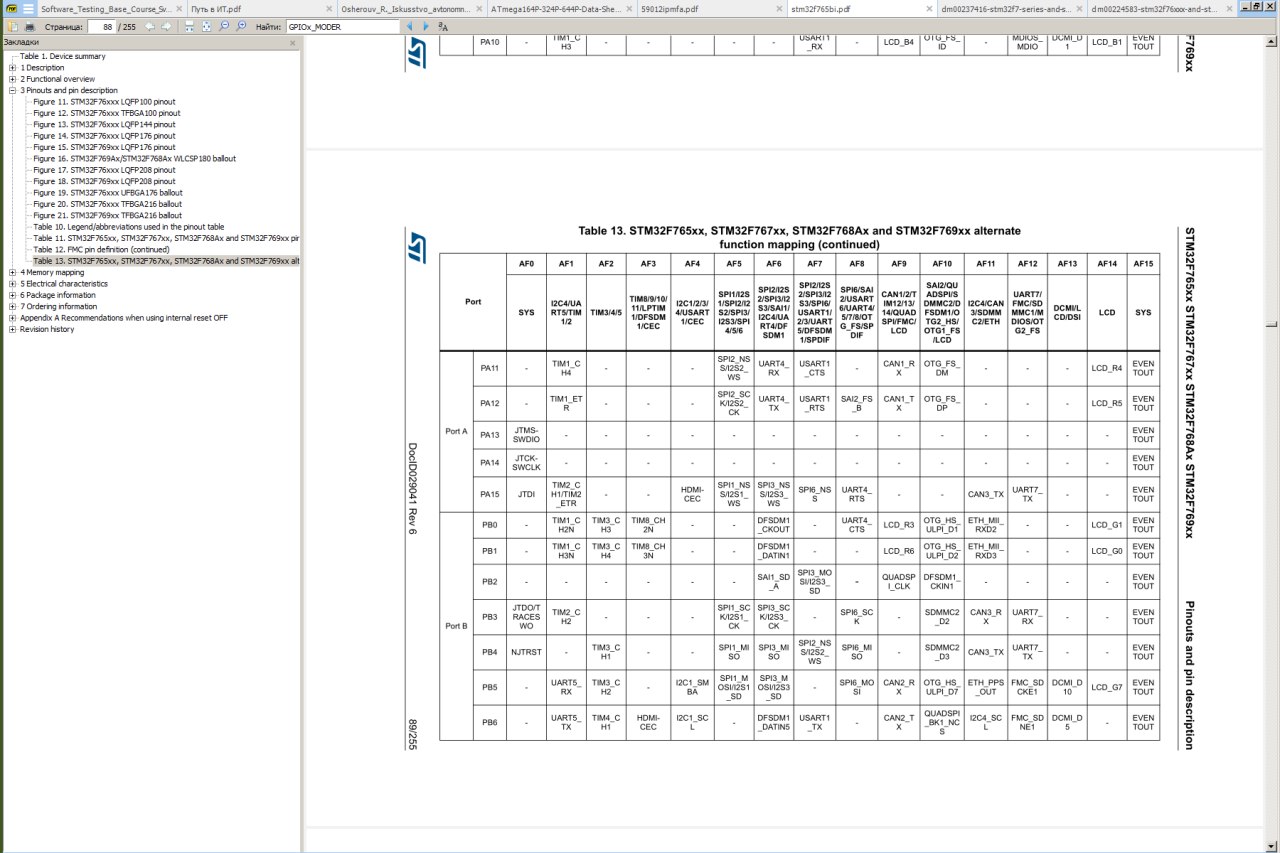1280x853 pixels.
Task: Close the ATmega164P datasheet tab
Action: tap(630, 8)
